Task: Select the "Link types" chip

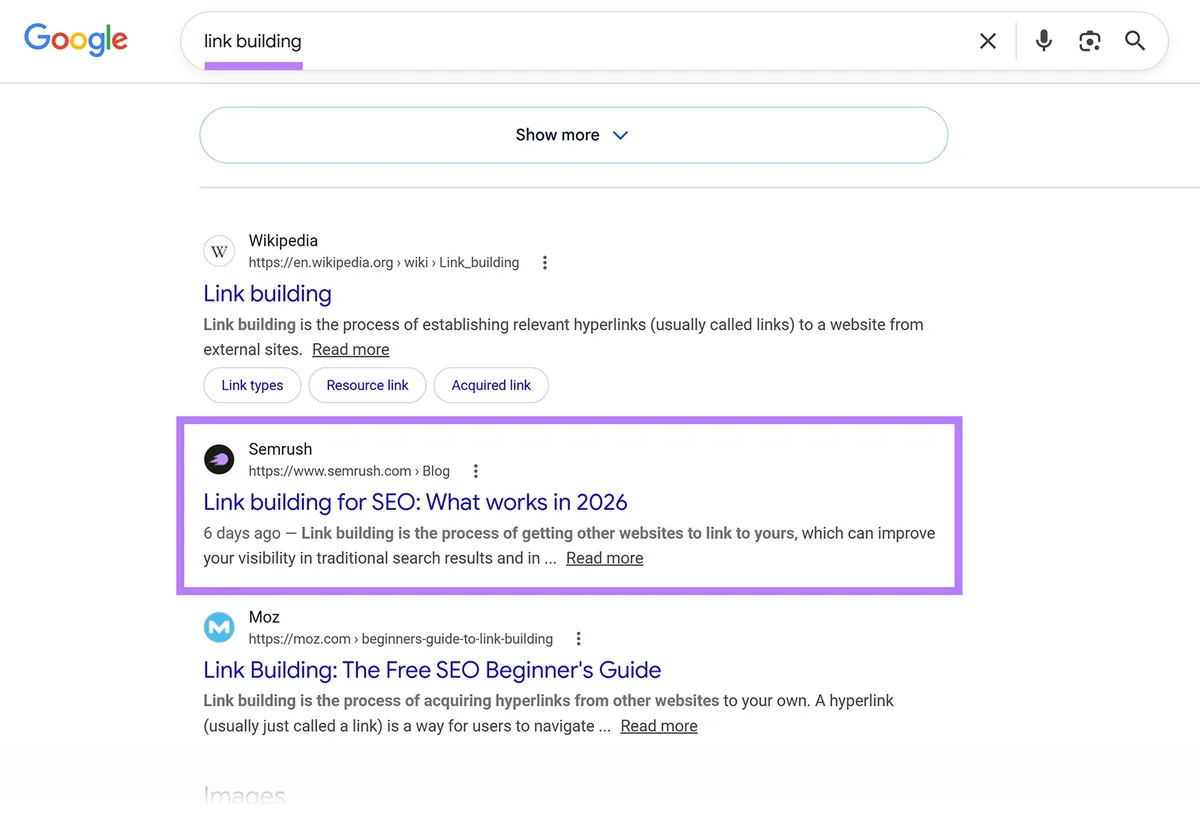Action: coord(252,385)
